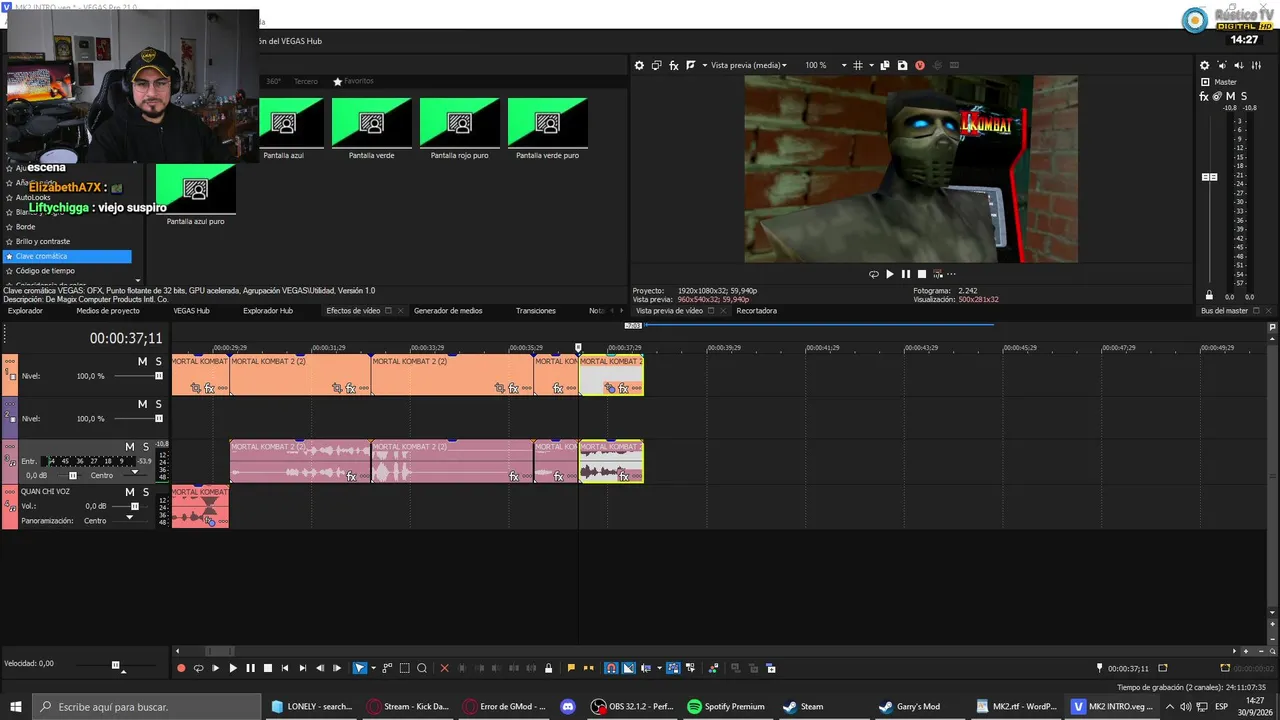Adjust the first video track Nivel slider
1280x720 pixels.
[x=139, y=376]
